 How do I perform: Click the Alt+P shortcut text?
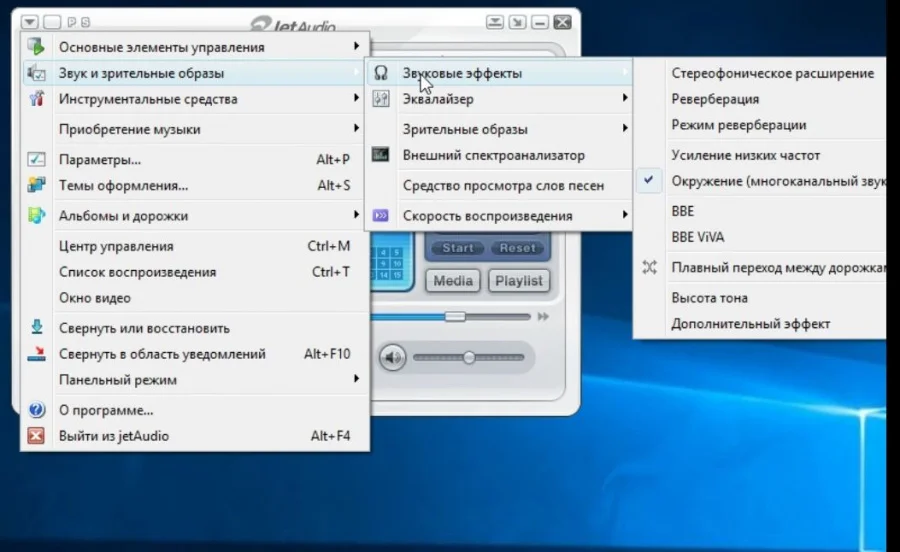[333, 160]
